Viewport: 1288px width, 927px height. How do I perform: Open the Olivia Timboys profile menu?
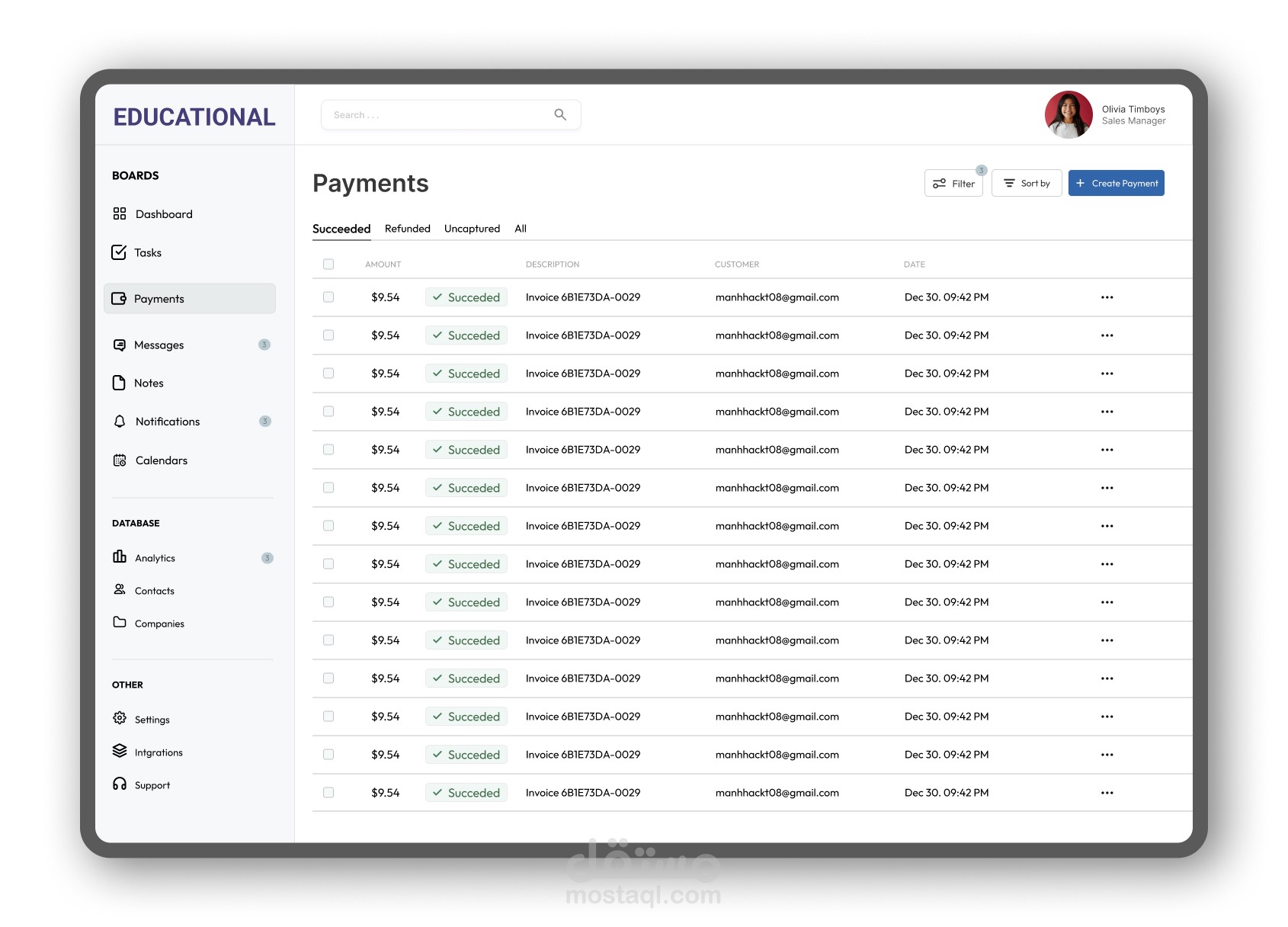1105,114
